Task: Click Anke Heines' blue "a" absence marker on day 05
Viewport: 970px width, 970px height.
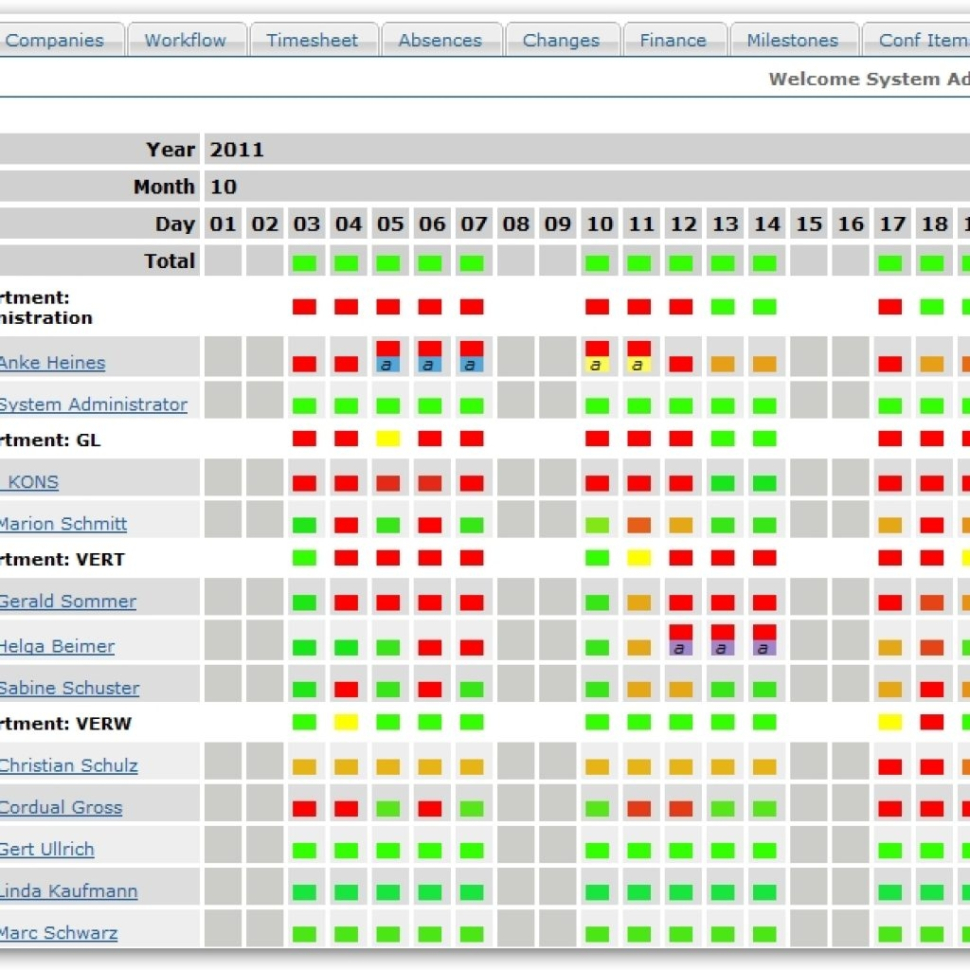Action: point(390,364)
